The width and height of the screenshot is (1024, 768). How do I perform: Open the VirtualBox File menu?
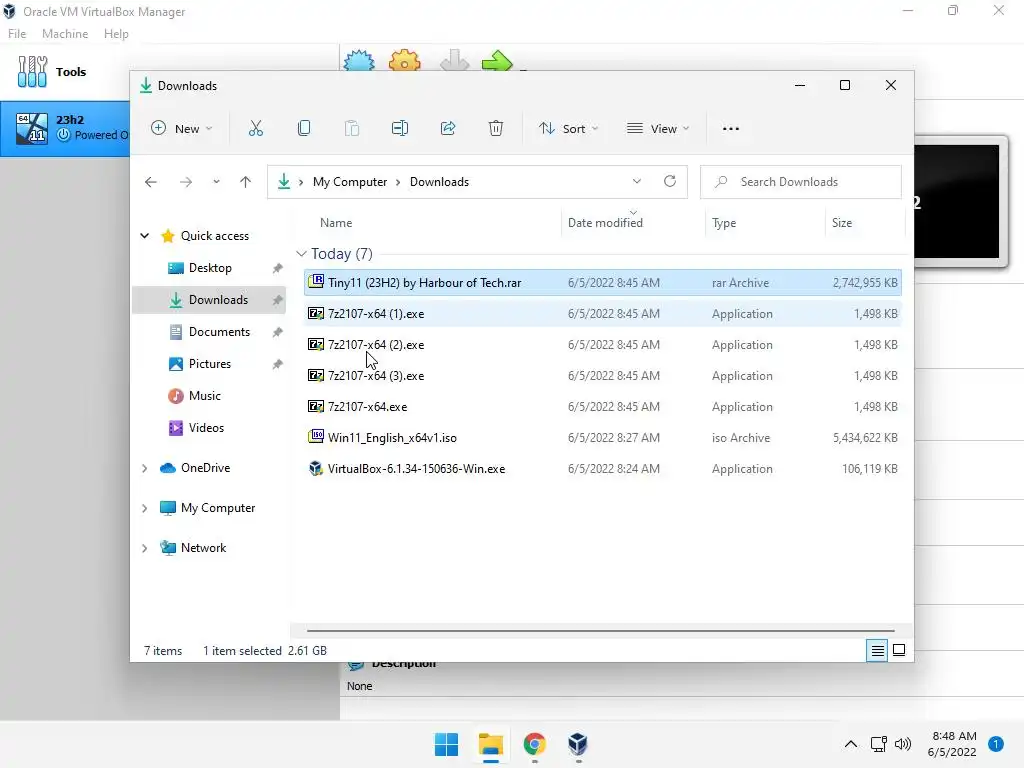17,34
